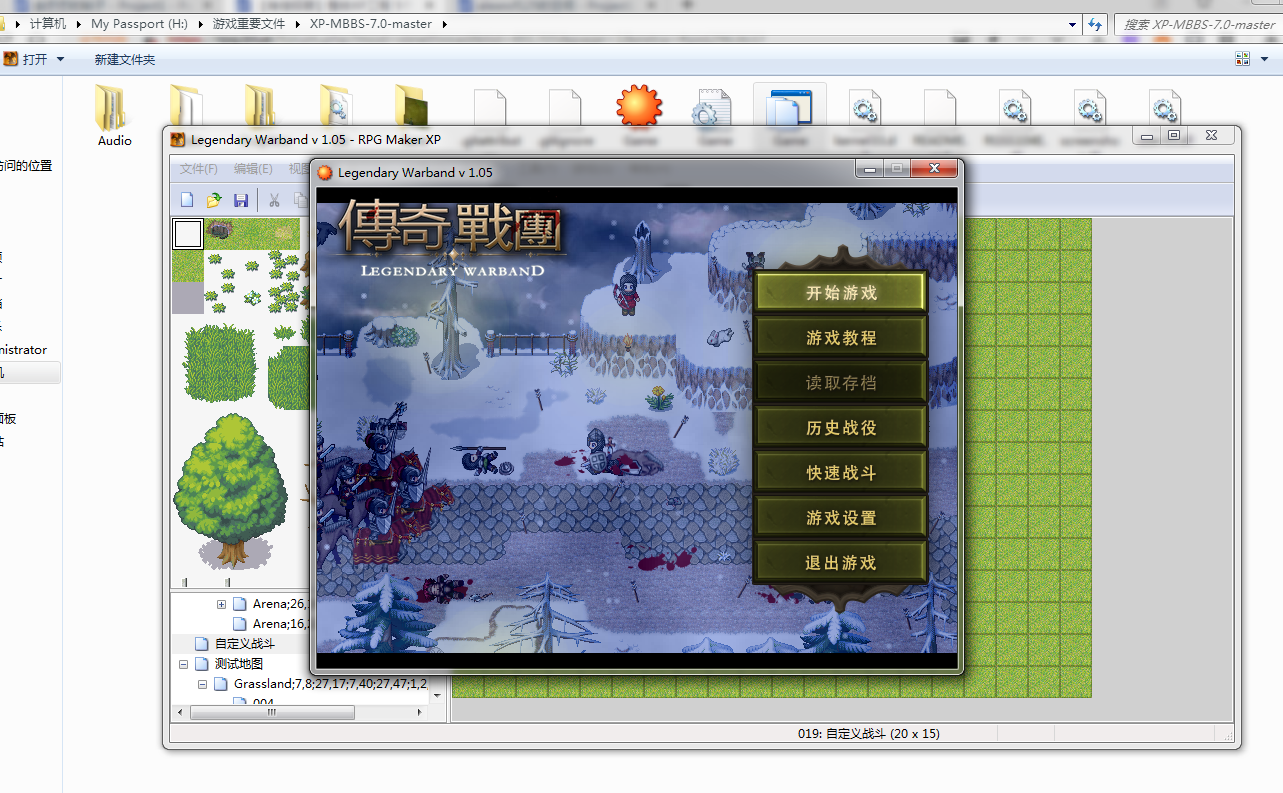Screen dimensions: 1283x793
Task: Click the 游戏重要文件 breadcrumb segment
Action: (249, 24)
